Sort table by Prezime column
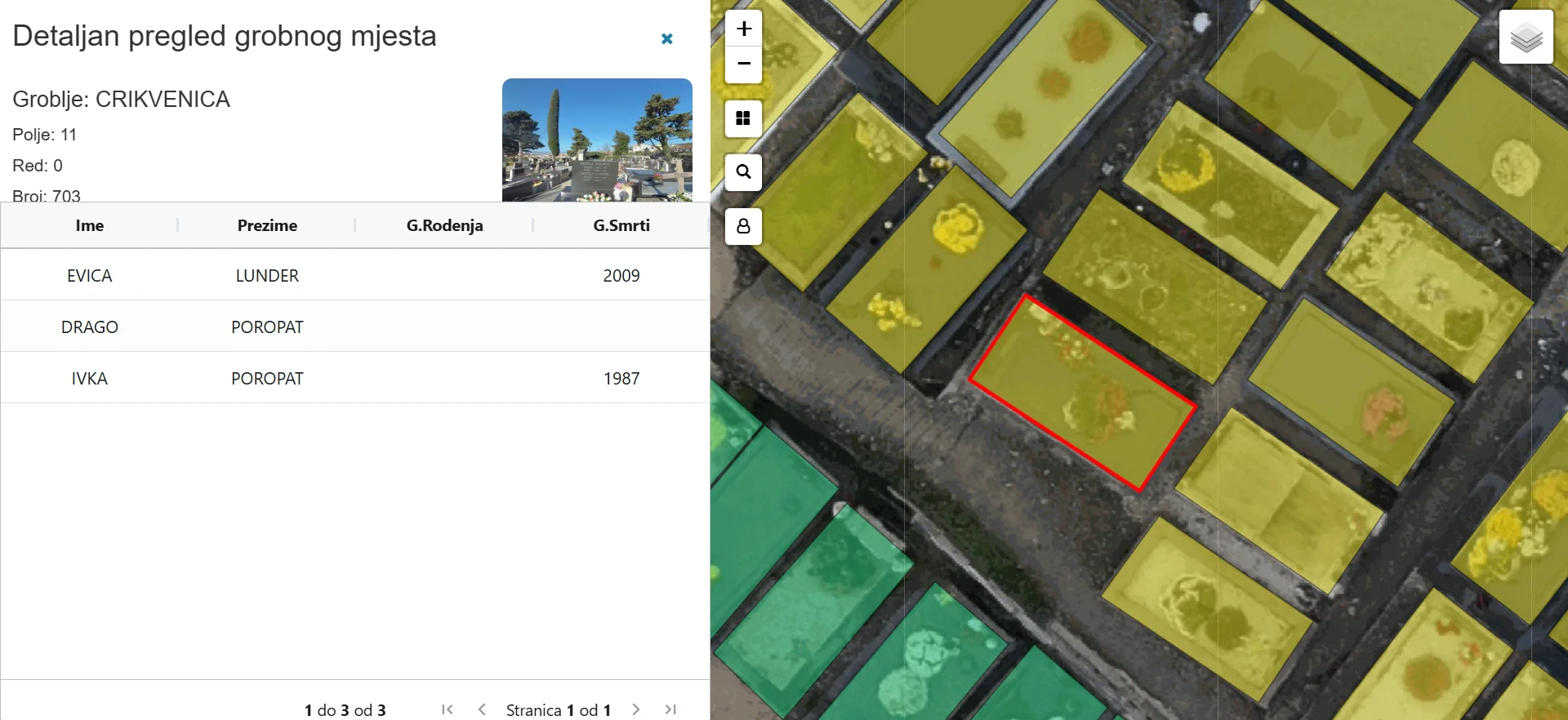1568x720 pixels. pos(267,225)
